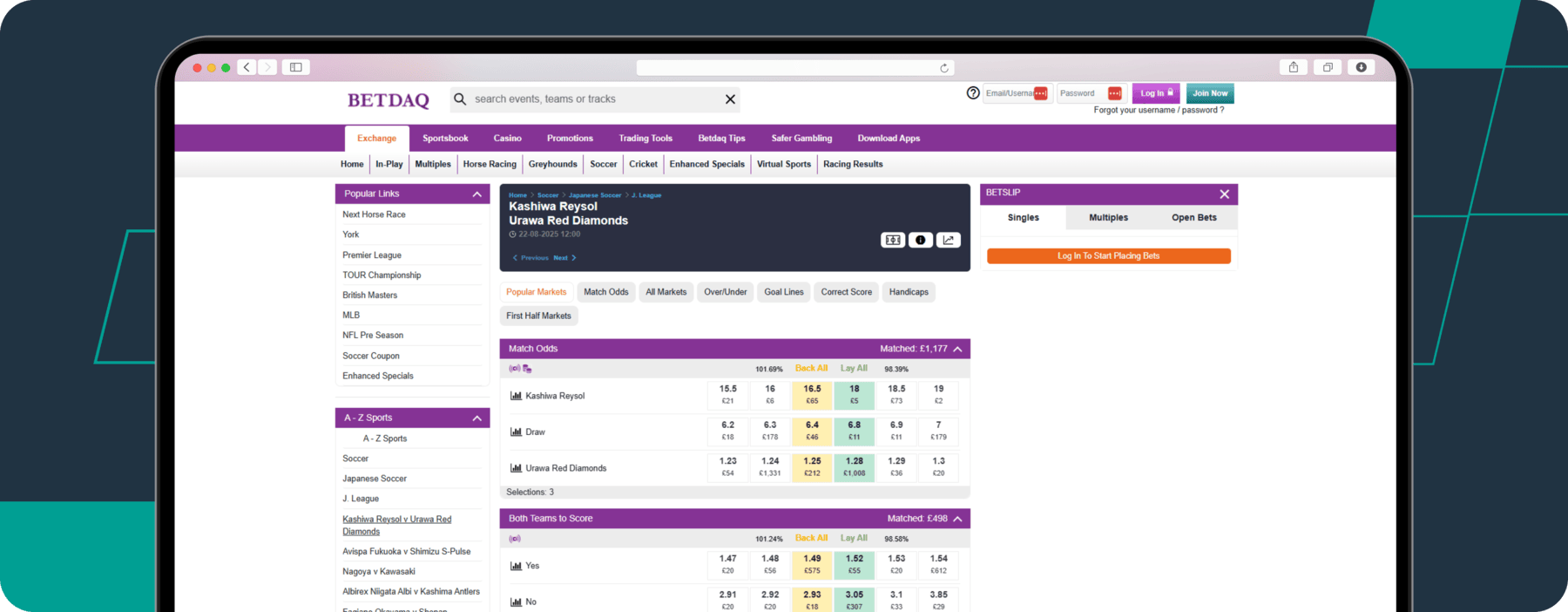
Task: Click the live icon in Both Teams to Score
Action: point(515,539)
